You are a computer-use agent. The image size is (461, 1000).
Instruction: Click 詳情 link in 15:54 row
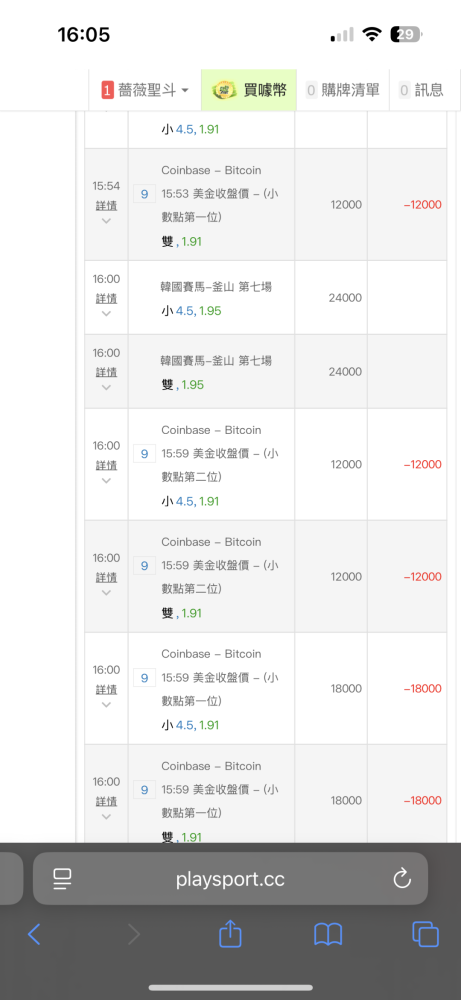click(106, 205)
